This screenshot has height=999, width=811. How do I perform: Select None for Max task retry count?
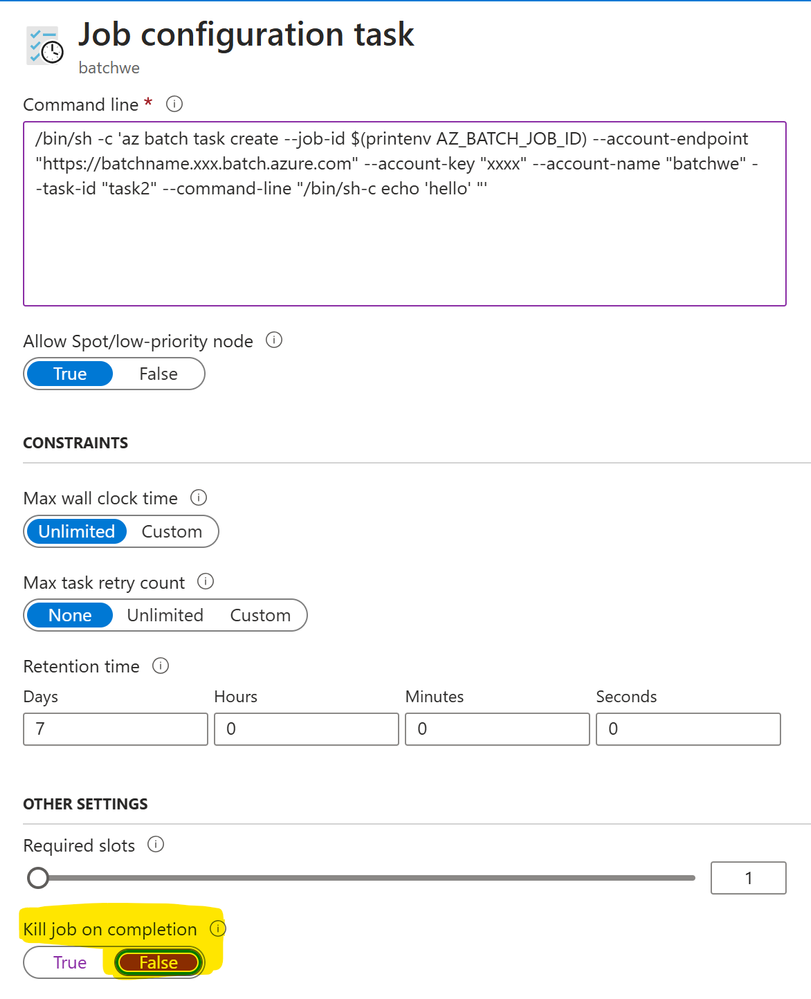(70, 615)
